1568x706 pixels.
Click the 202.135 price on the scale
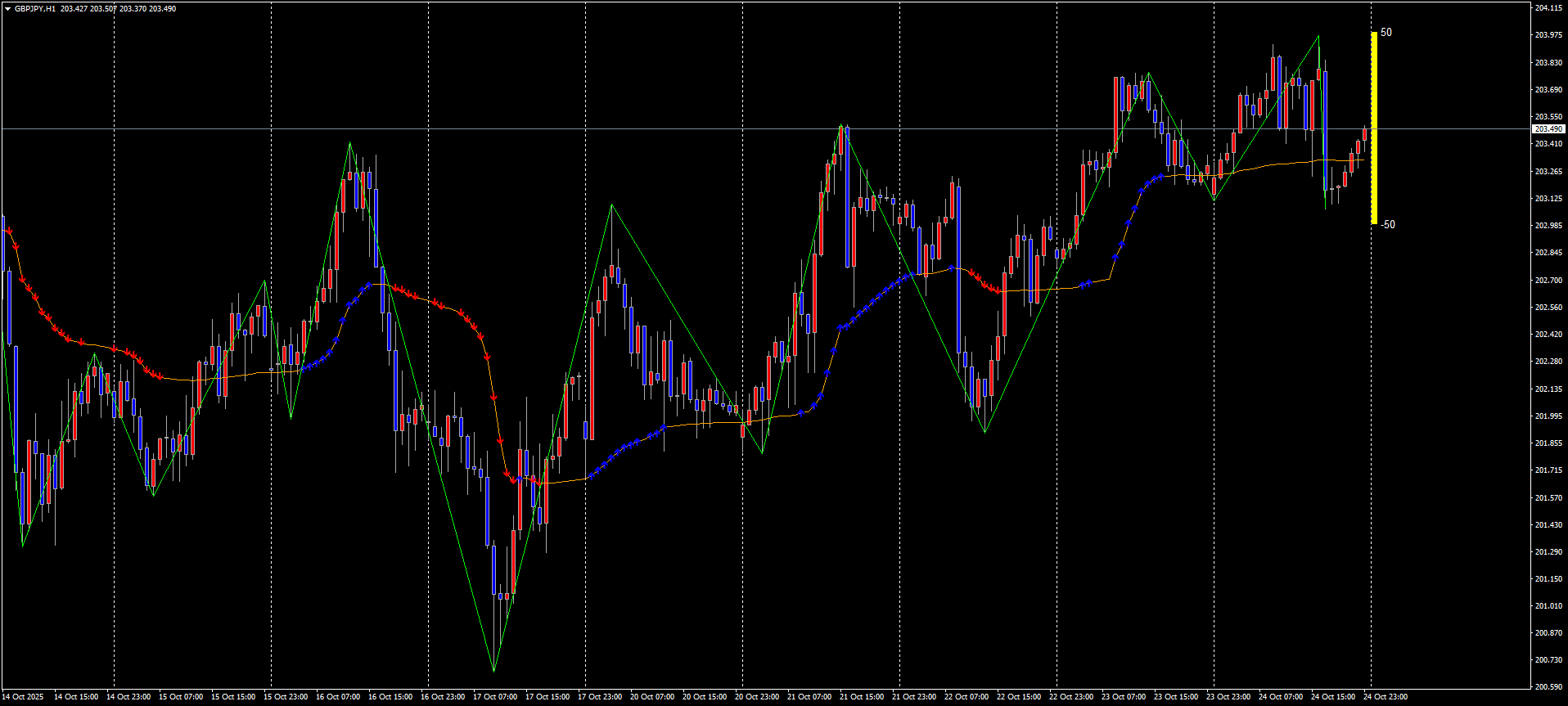(x=1548, y=389)
